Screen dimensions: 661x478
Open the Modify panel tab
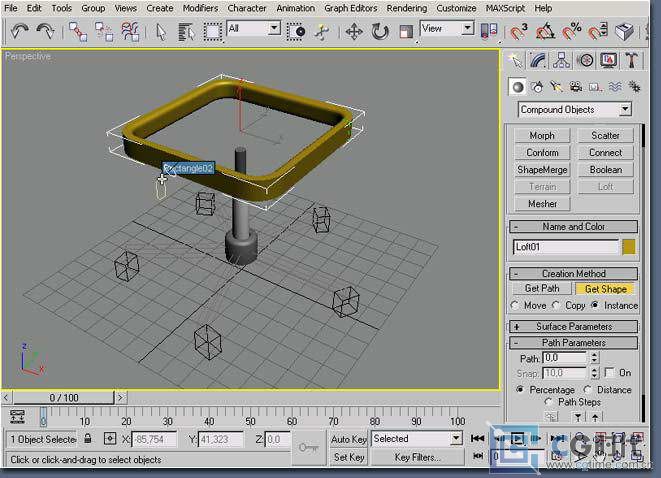click(538, 61)
